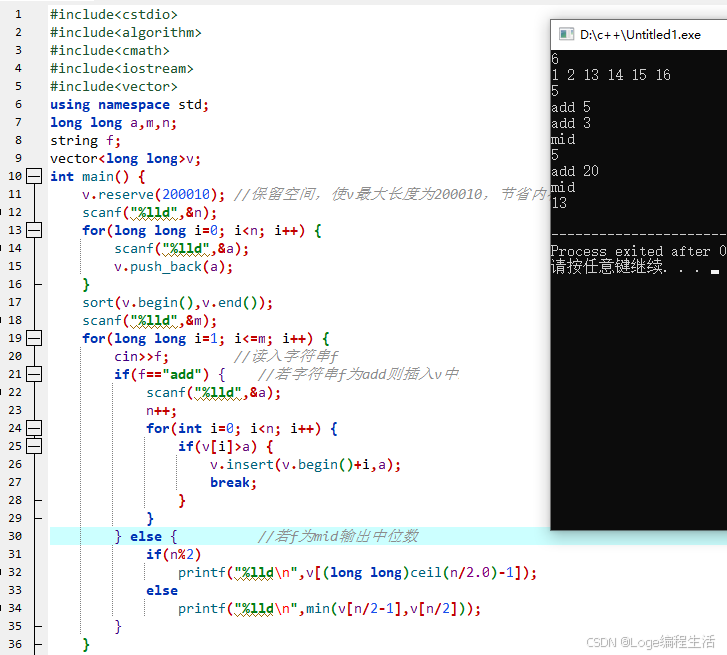Click the n++ statement in the code
This screenshot has height=655, width=727.
coord(157,411)
